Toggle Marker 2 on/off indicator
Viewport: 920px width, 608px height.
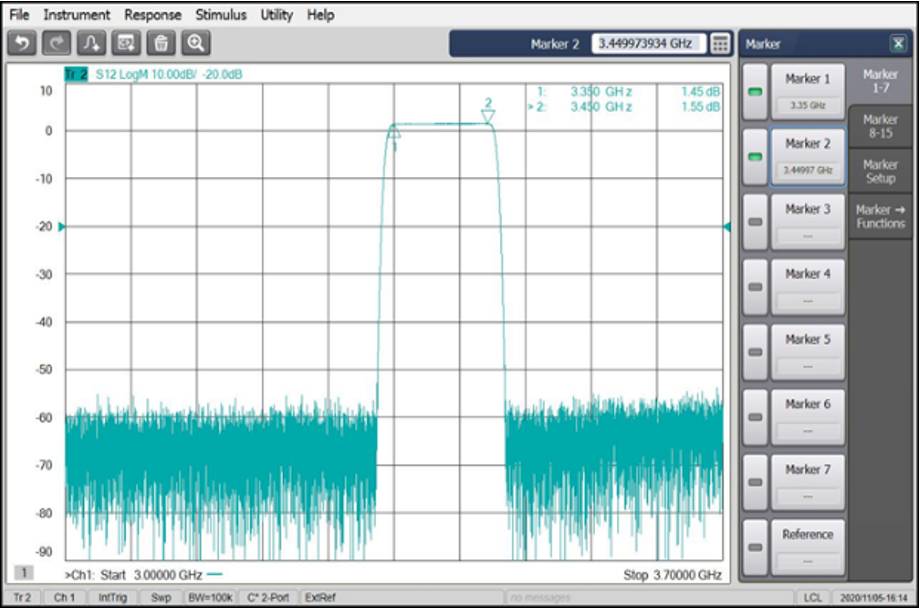coord(755,157)
